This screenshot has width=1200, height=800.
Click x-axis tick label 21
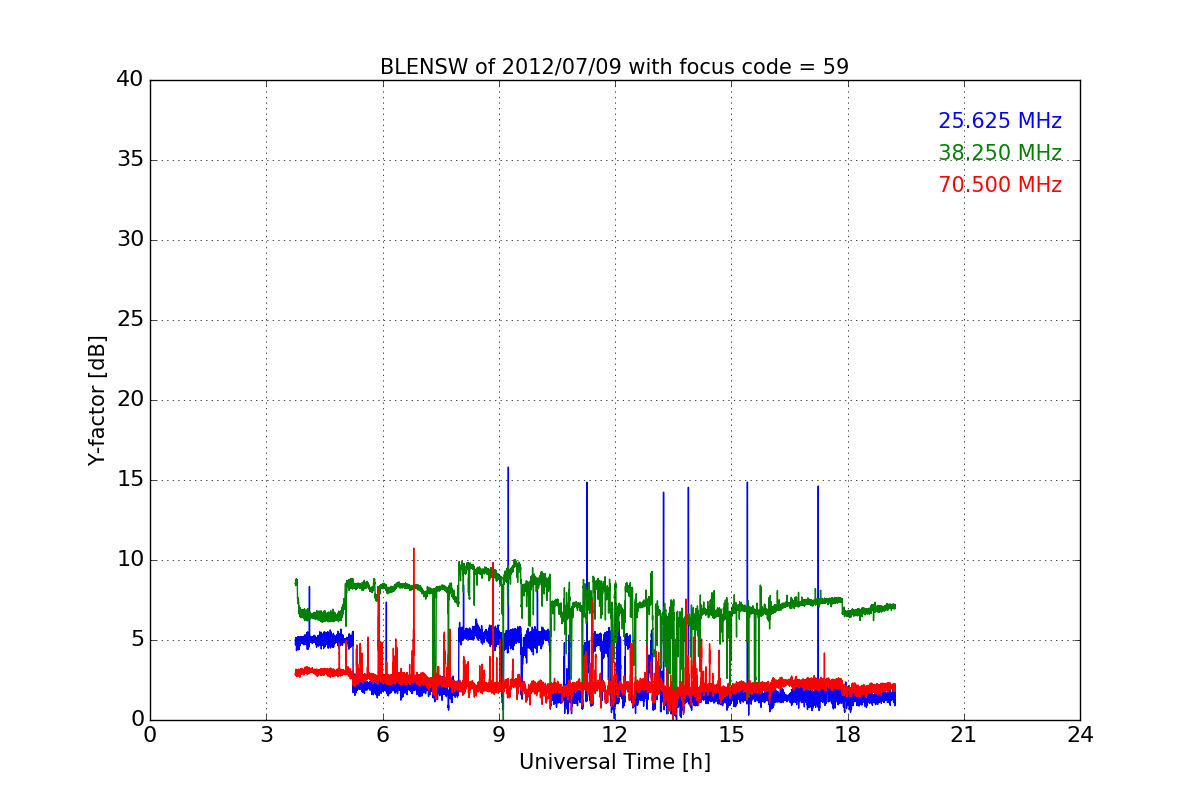click(x=964, y=734)
